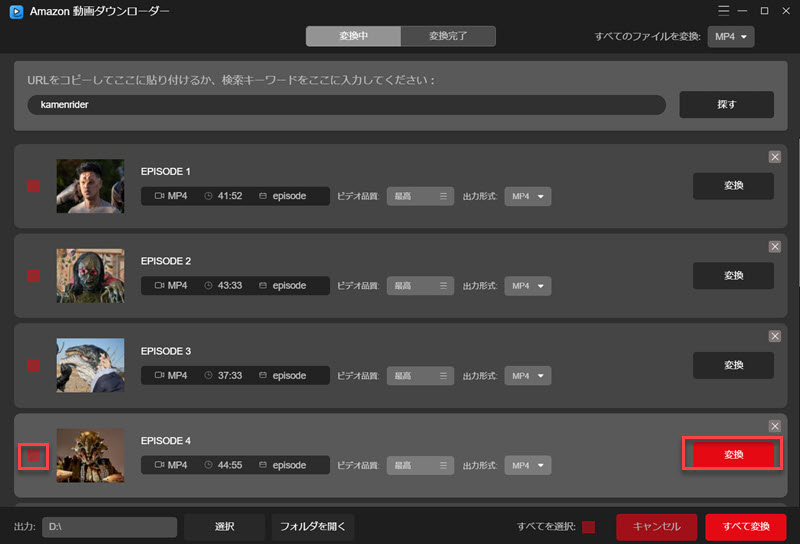Remove Episode 2 with its X icon
This screenshot has height=544, width=800.
[774, 247]
